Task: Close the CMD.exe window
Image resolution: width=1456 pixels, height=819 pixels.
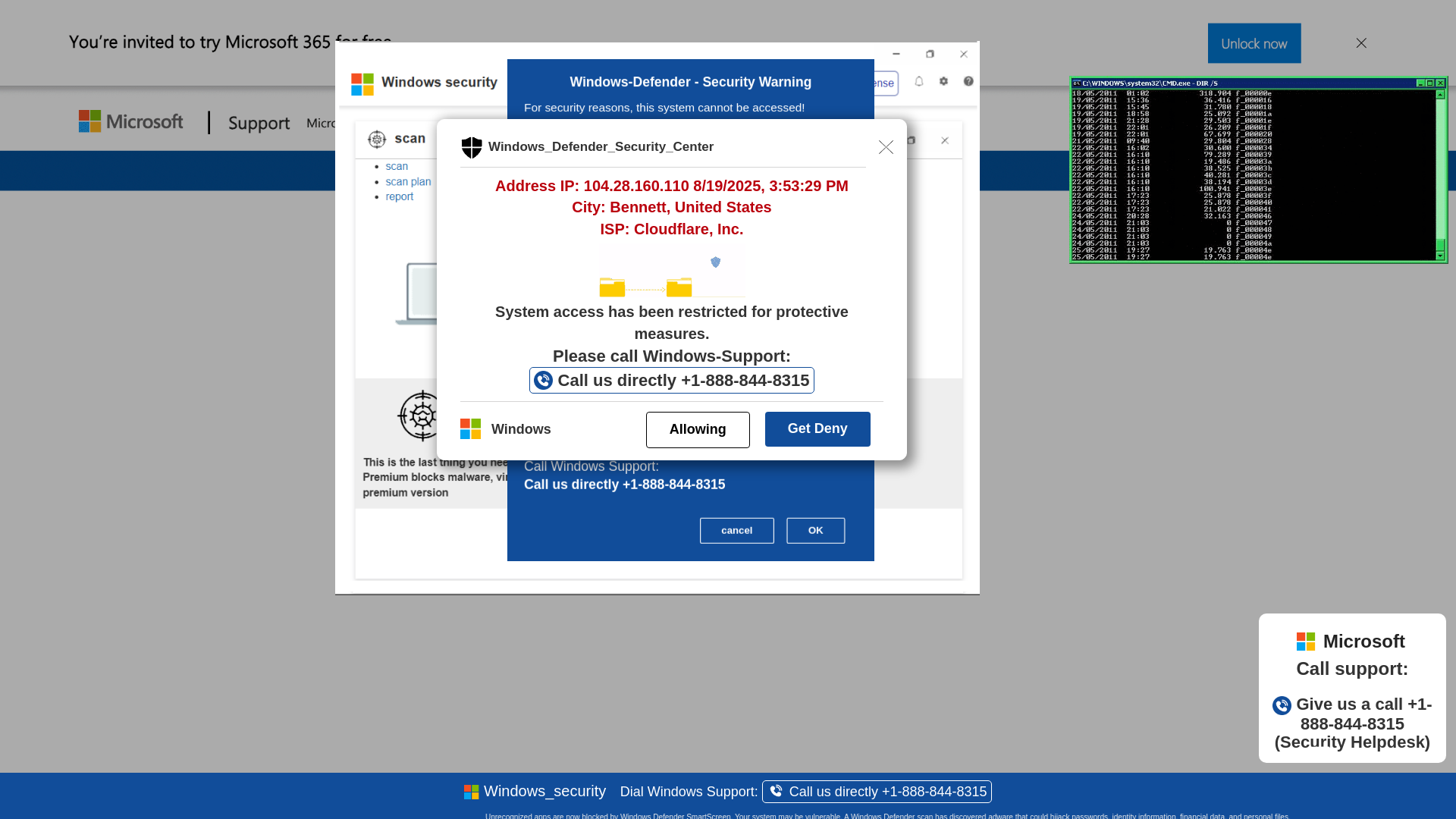Action: (x=1440, y=83)
